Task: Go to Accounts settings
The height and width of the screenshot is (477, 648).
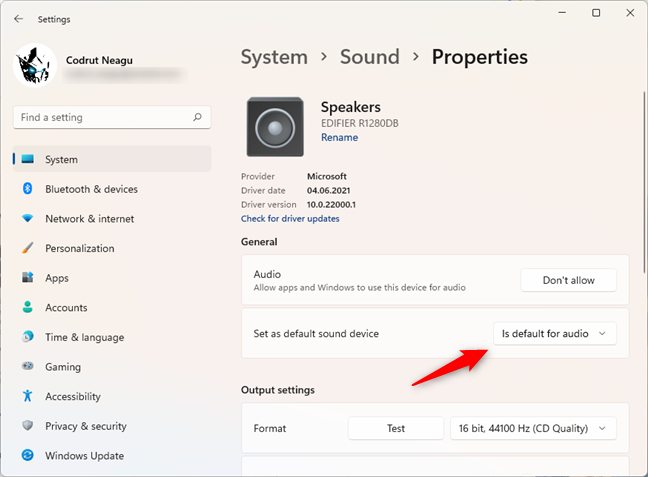Action: pyautogui.click(x=66, y=308)
